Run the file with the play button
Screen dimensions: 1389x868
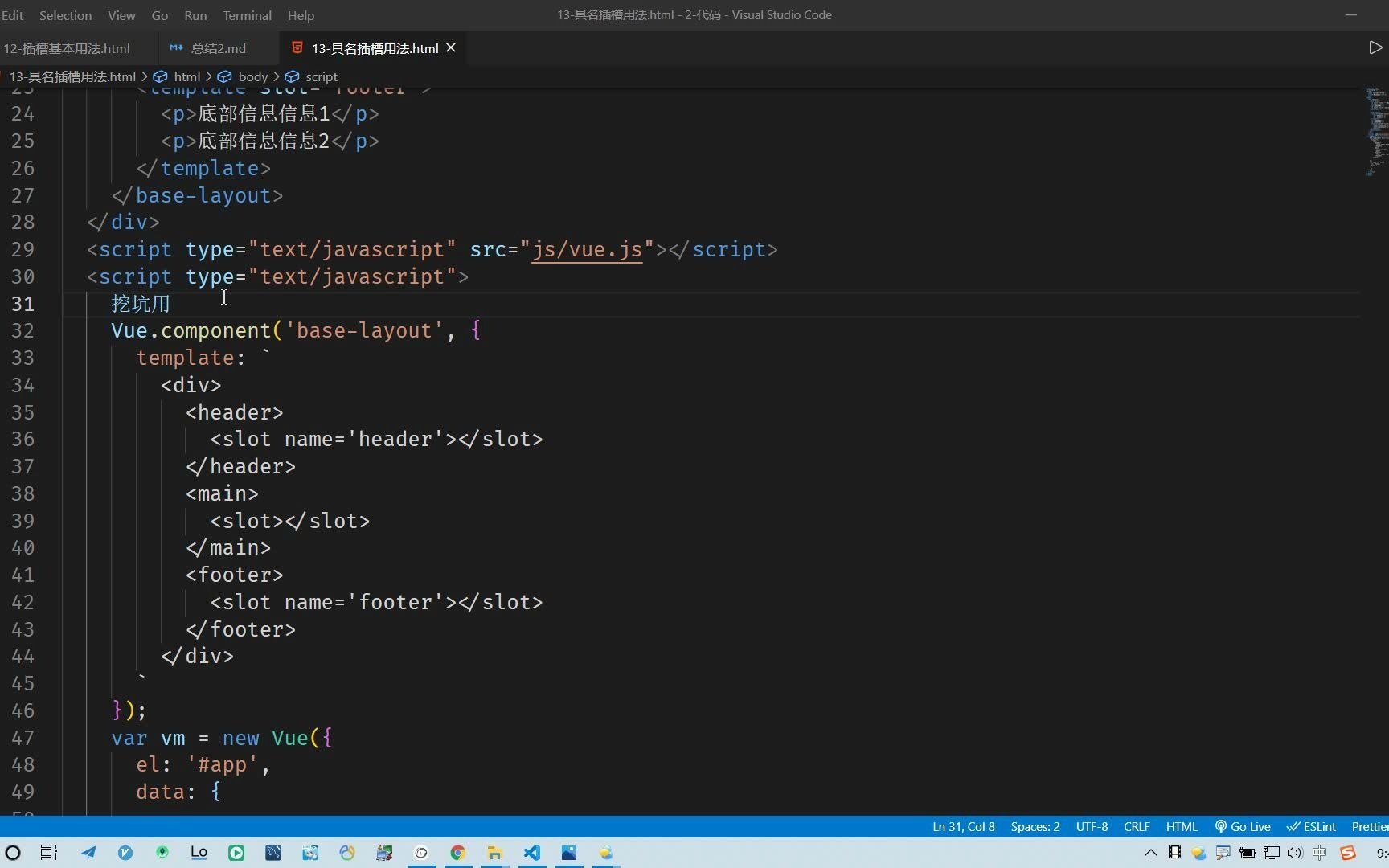[1375, 47]
